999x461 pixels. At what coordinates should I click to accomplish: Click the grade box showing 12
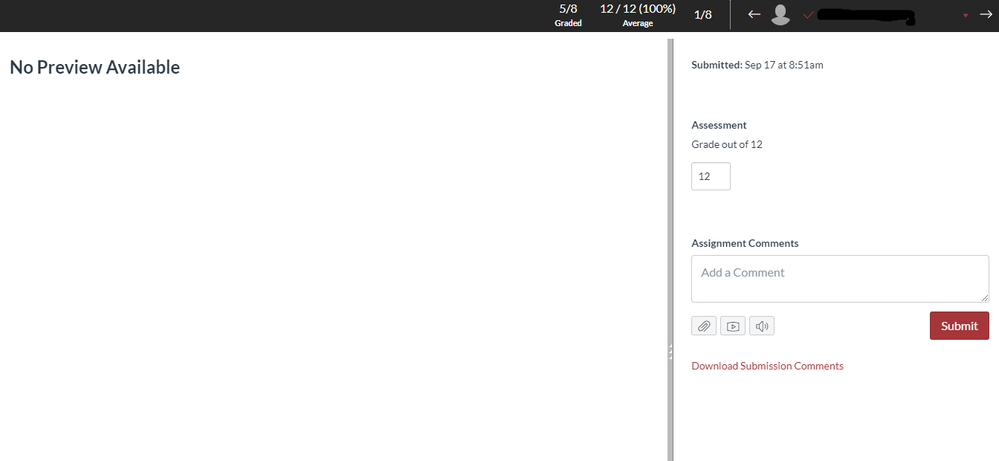point(711,176)
